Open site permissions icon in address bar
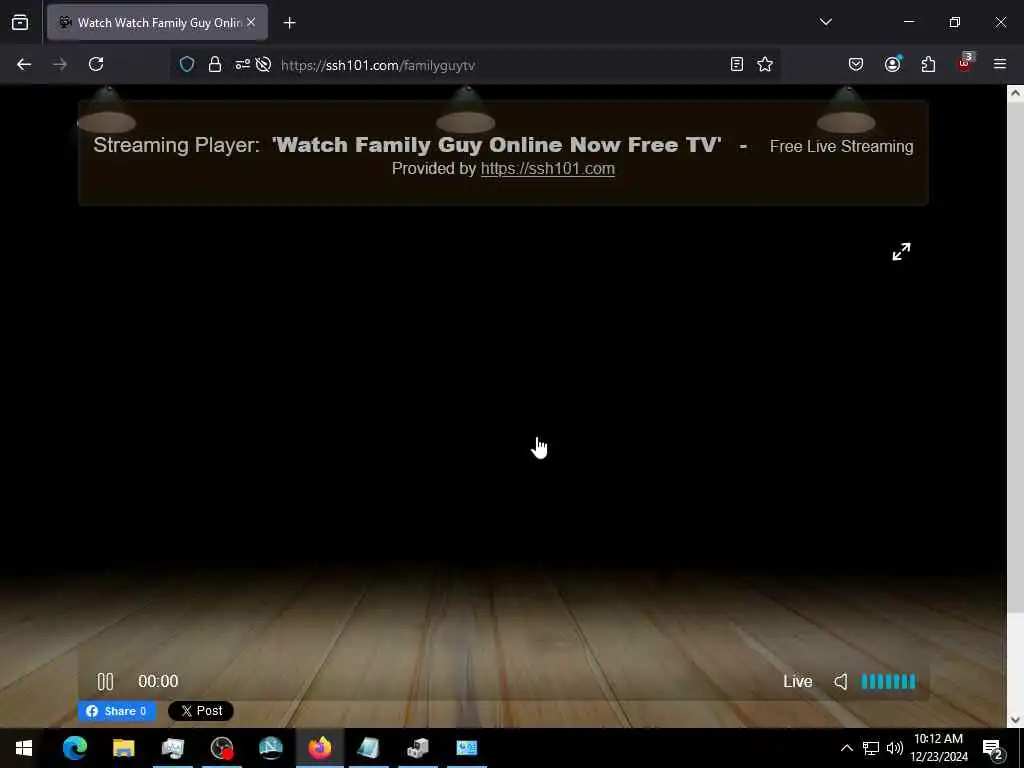Screen dimensions: 1024x768 point(242,64)
